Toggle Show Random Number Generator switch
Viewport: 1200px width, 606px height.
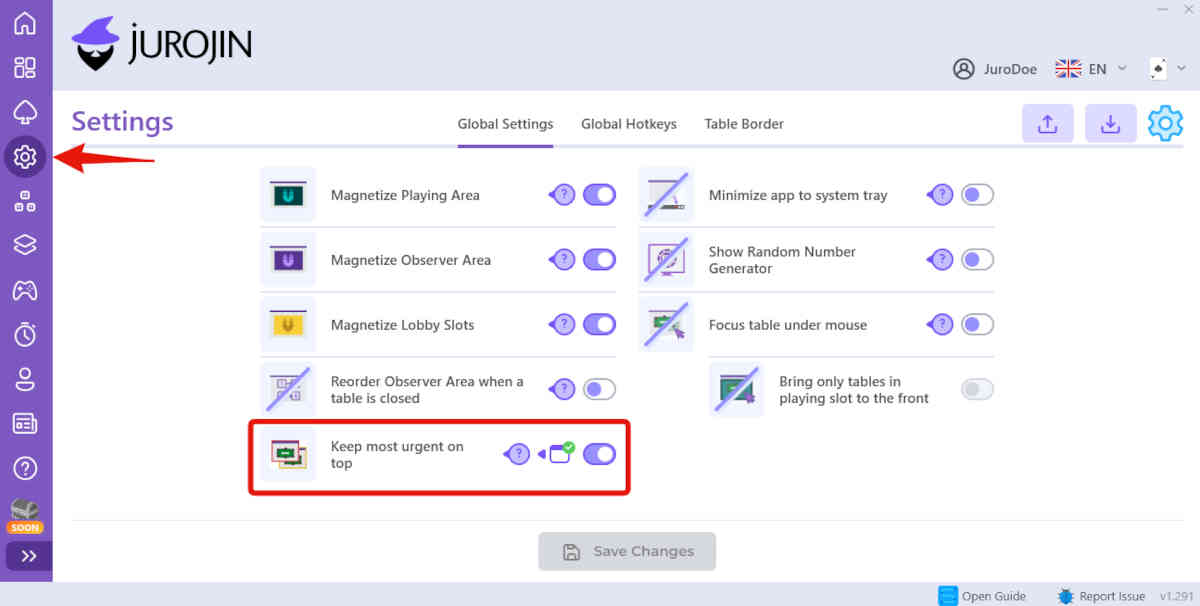(x=977, y=260)
